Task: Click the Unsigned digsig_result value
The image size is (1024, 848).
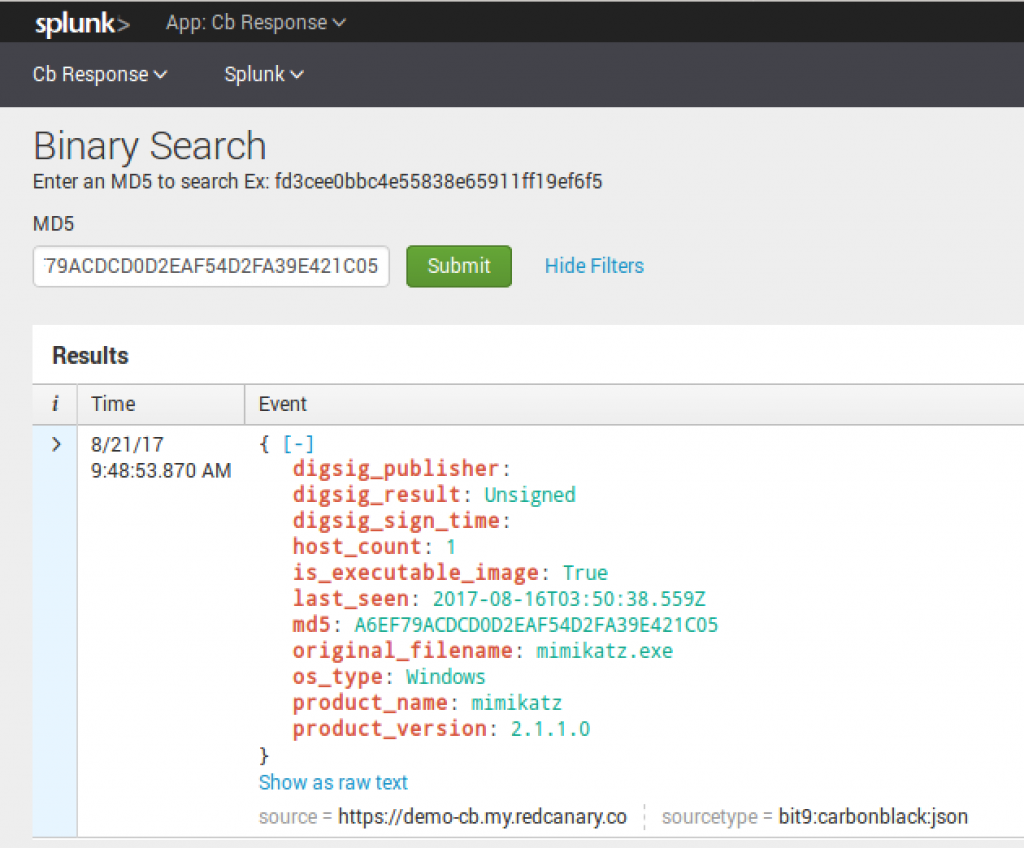Action: 530,495
